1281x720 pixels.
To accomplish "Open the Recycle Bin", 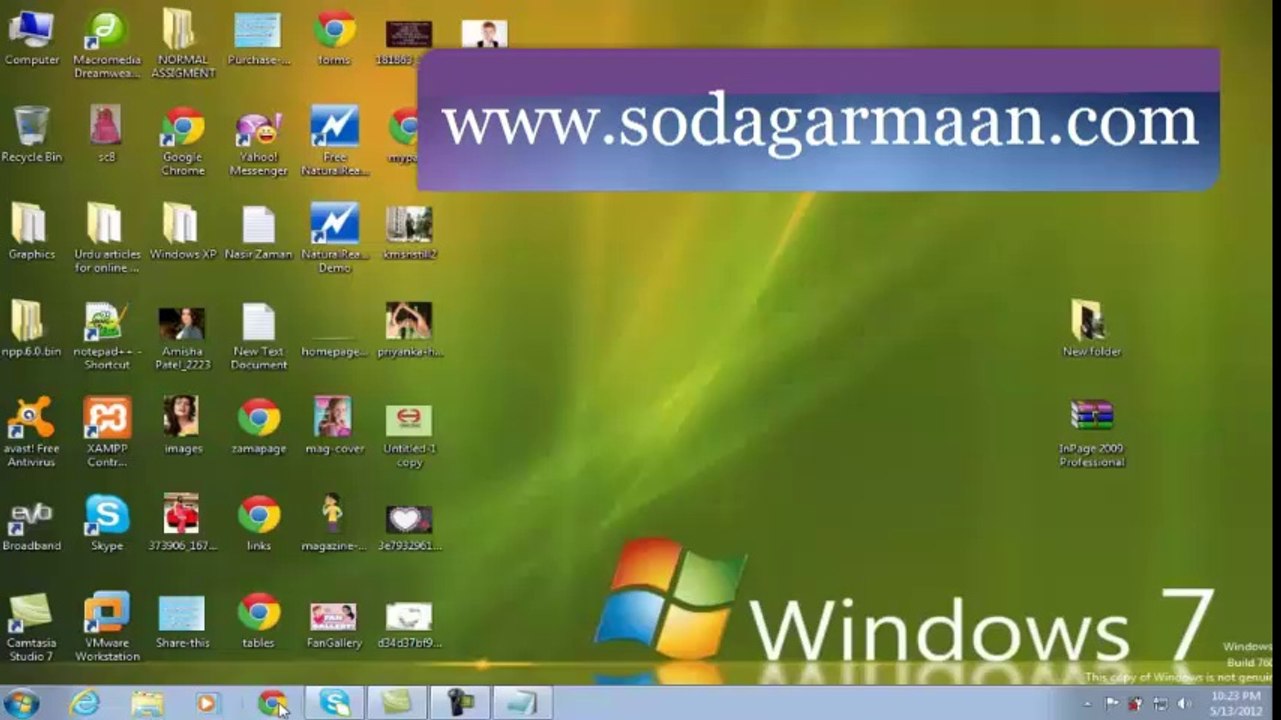I will click(x=32, y=135).
